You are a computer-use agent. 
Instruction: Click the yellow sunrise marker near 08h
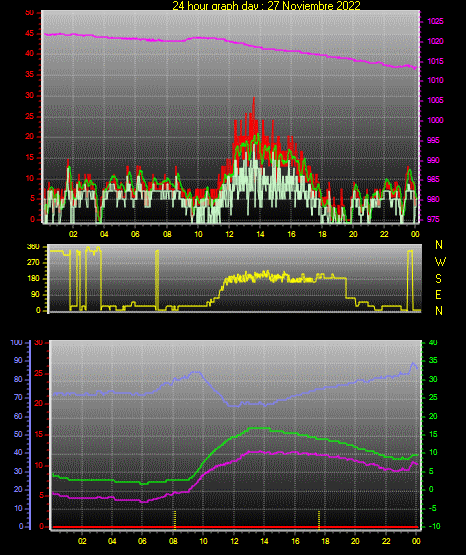click(174, 519)
